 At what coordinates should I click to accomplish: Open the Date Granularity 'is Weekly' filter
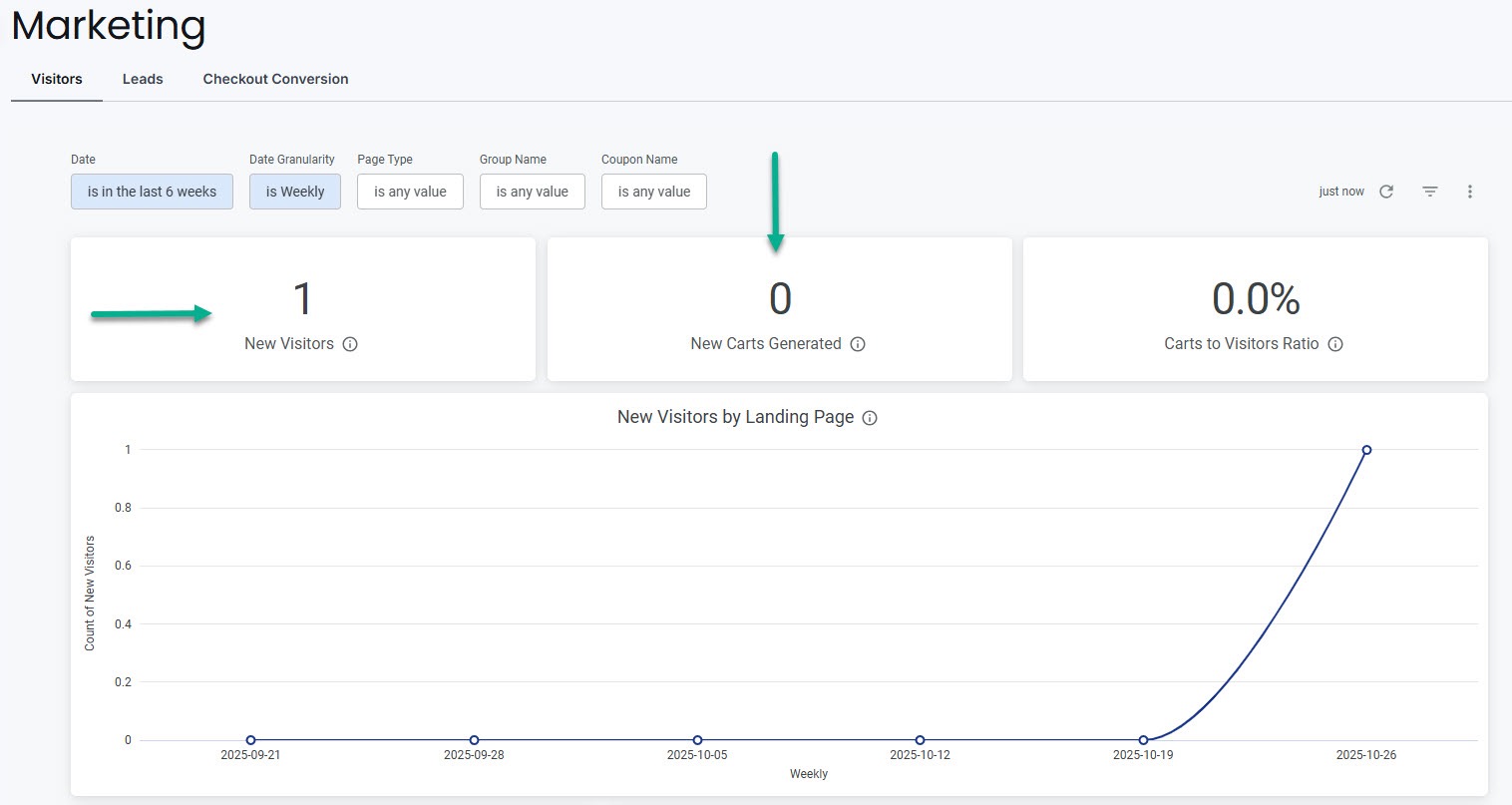coord(295,192)
